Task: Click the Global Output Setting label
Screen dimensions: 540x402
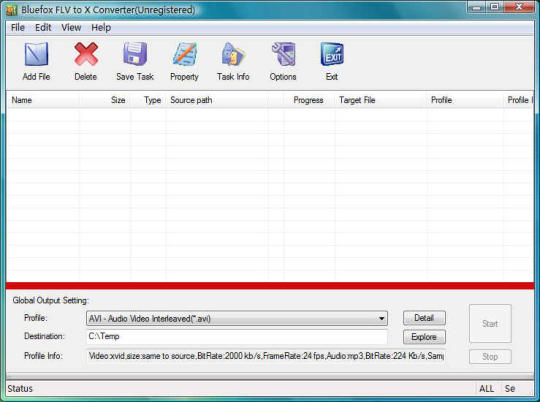Action: [x=50, y=301]
